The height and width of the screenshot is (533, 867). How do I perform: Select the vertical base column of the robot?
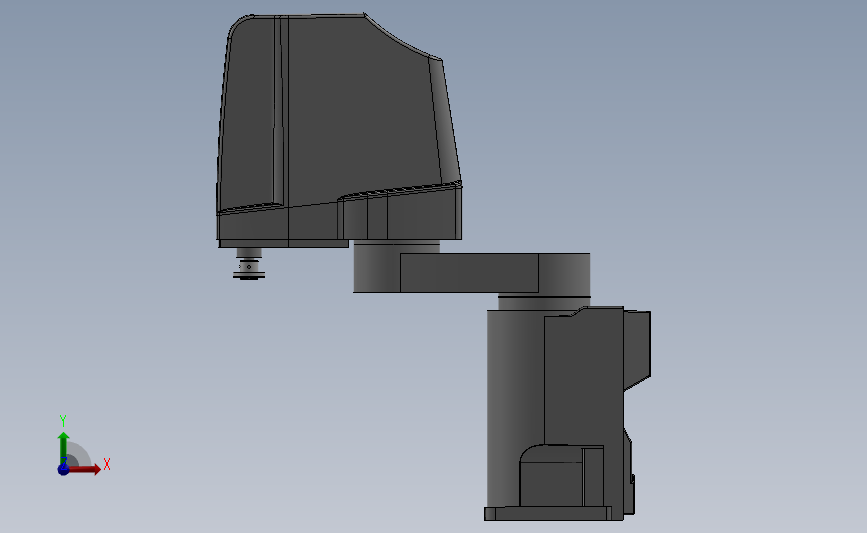(515, 409)
